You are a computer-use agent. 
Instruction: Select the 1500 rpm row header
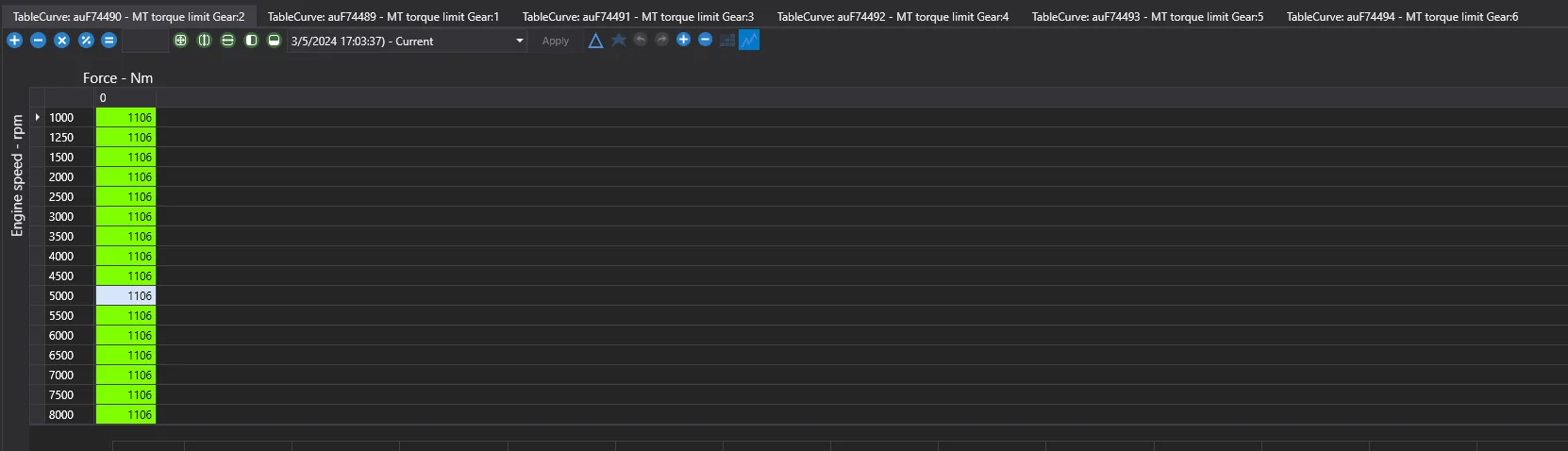(71, 157)
